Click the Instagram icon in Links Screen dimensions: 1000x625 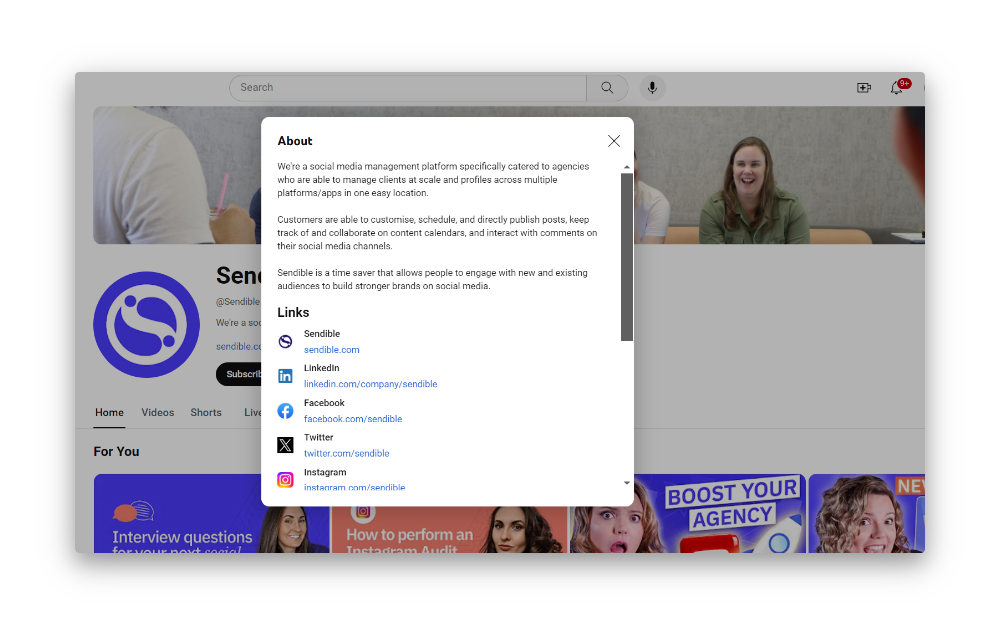(285, 480)
